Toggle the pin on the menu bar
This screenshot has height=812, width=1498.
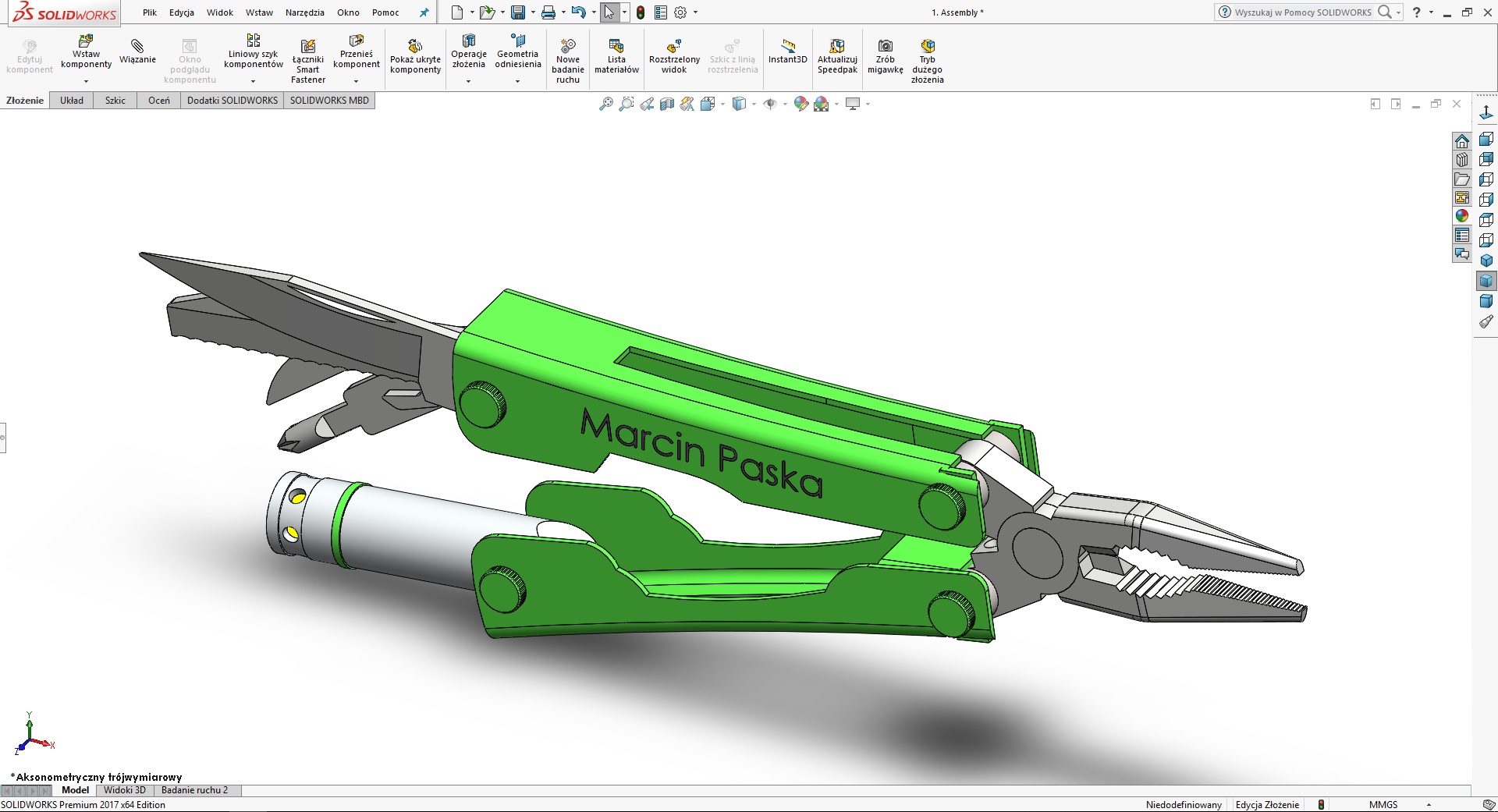424,12
